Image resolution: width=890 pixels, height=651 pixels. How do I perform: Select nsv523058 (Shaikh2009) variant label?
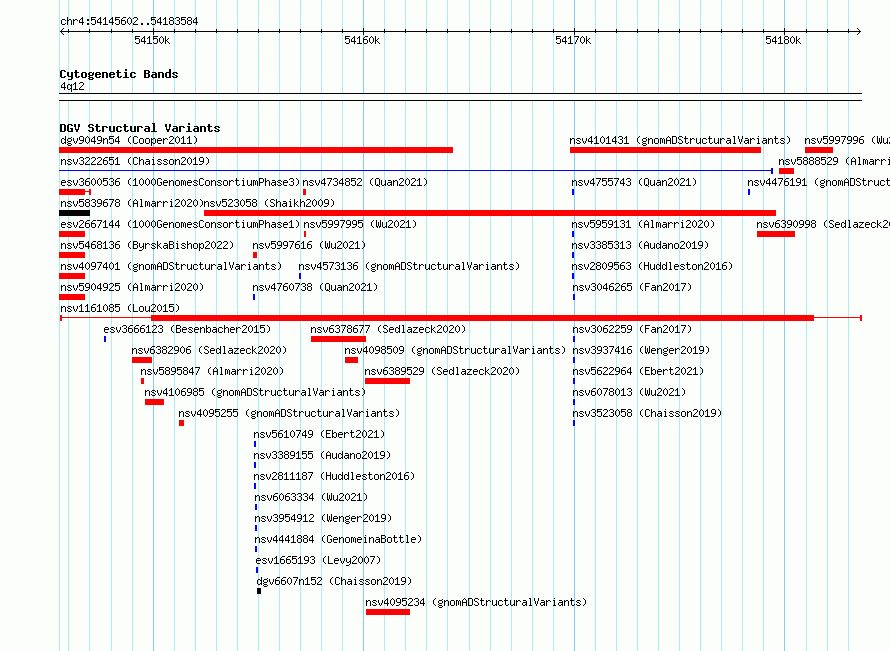[269, 203]
